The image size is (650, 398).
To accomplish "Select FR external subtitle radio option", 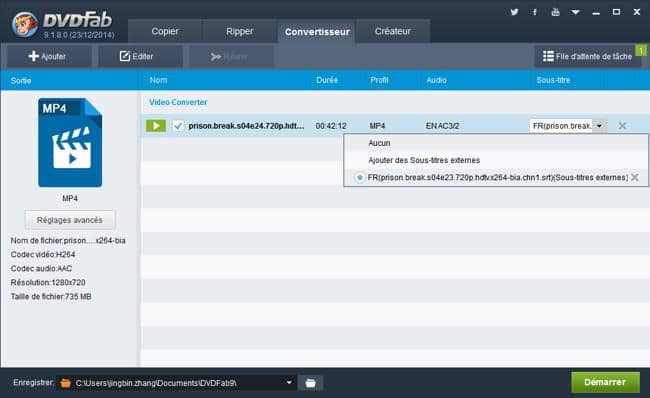I will (x=360, y=177).
